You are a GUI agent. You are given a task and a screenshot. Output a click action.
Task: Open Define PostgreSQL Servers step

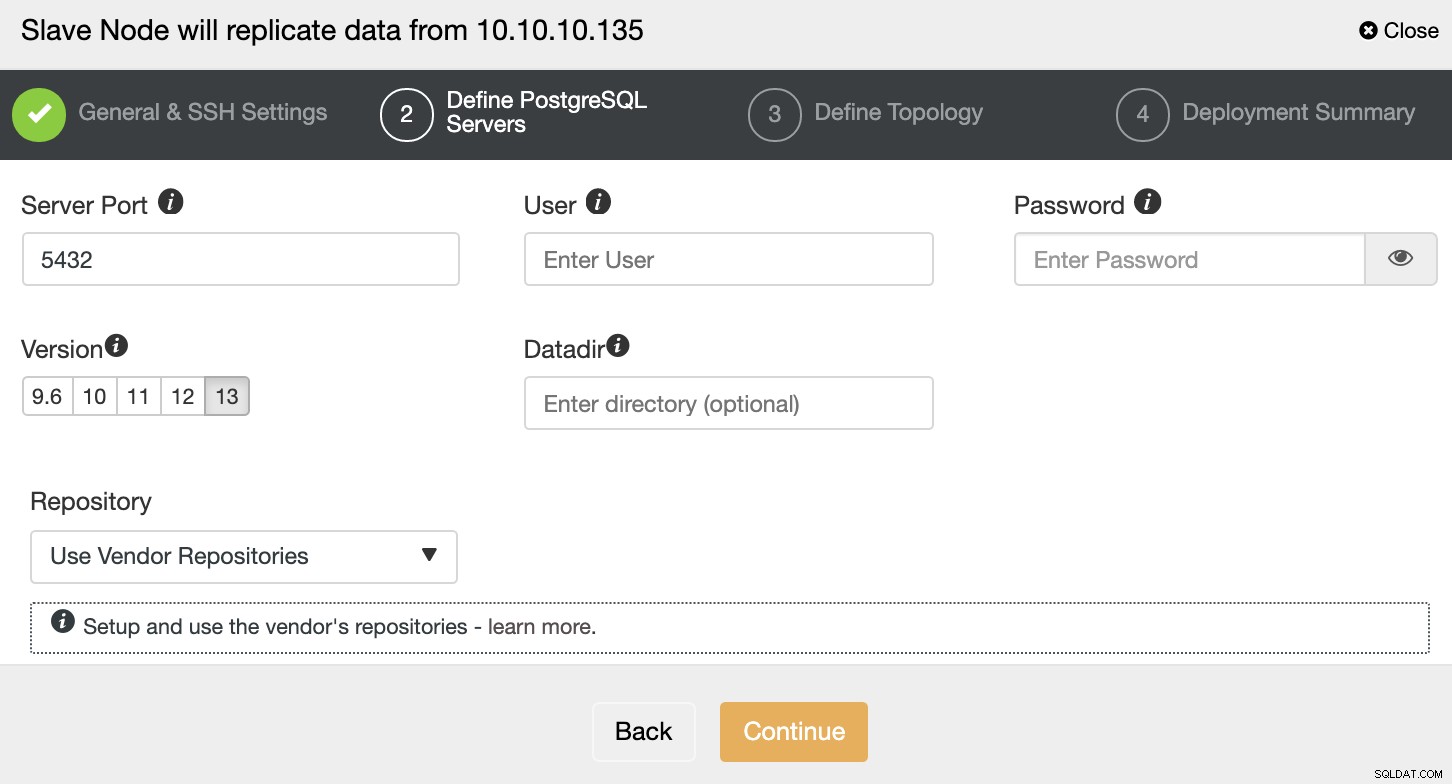(x=547, y=112)
